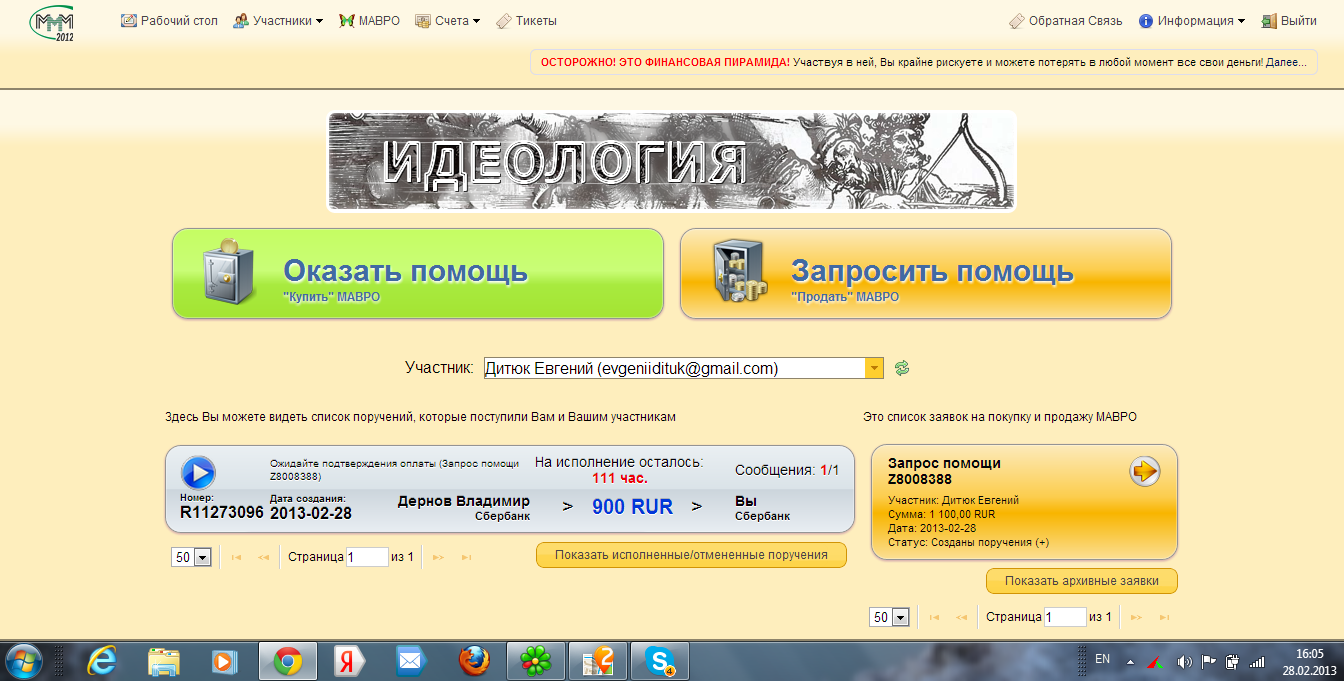Image resolution: width=1344 pixels, height=681 pixels.
Task: Click sender name Дернов Владимир
Action: coord(464,501)
